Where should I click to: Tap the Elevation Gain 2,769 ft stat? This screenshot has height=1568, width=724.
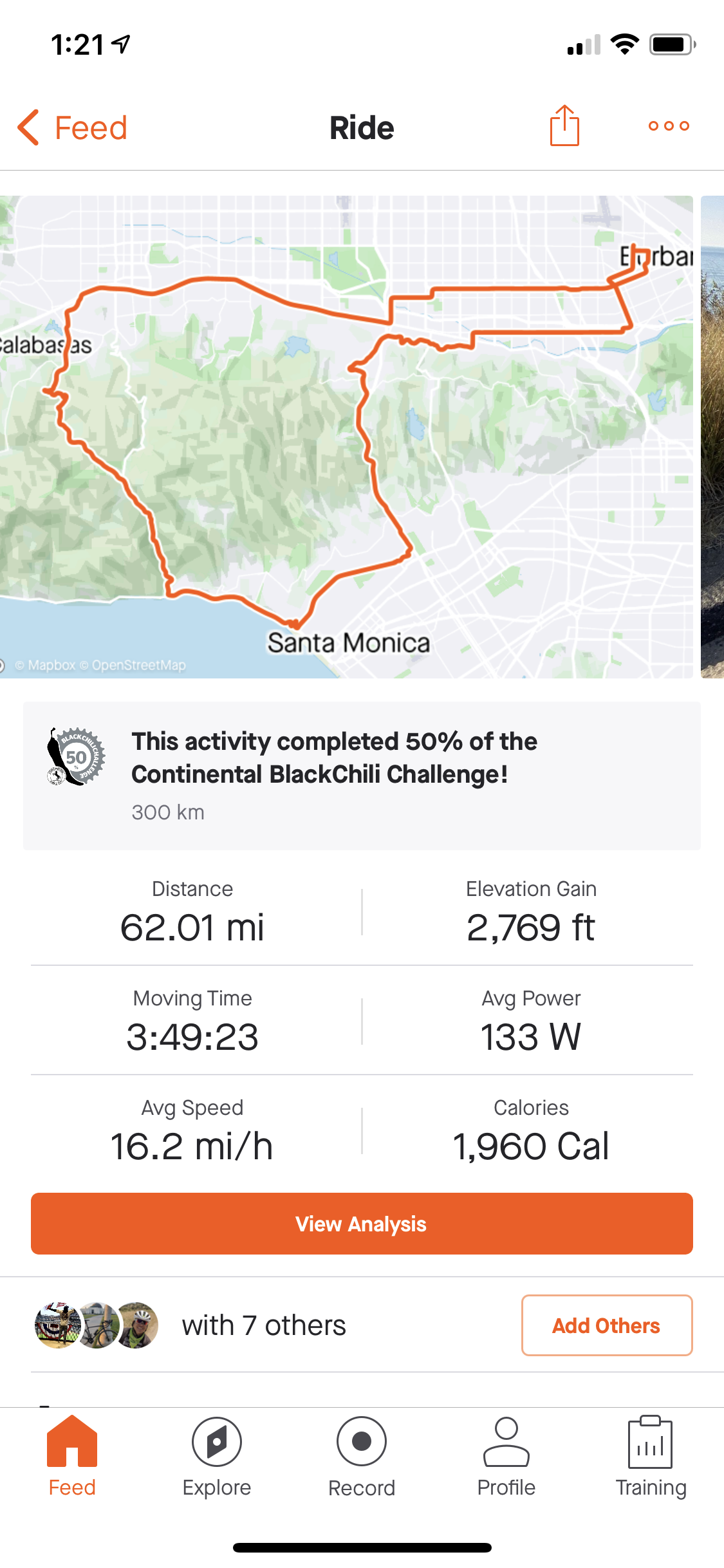pos(531,911)
